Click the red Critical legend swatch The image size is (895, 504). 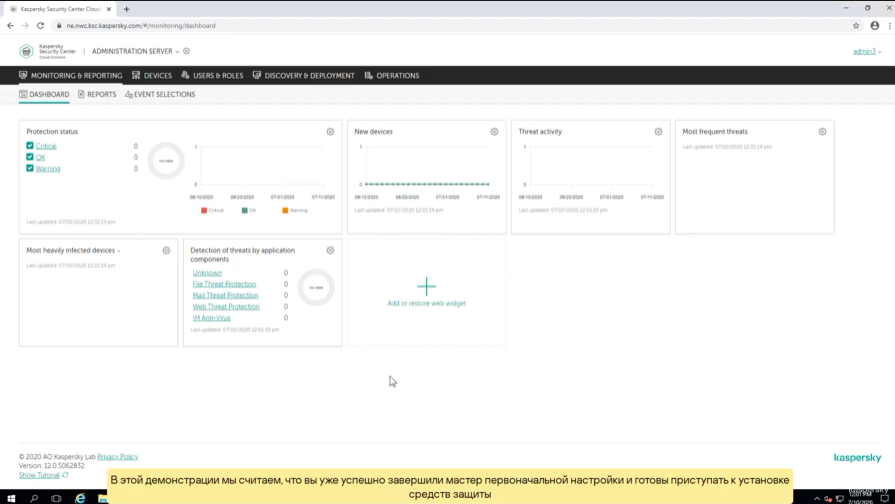click(204, 211)
